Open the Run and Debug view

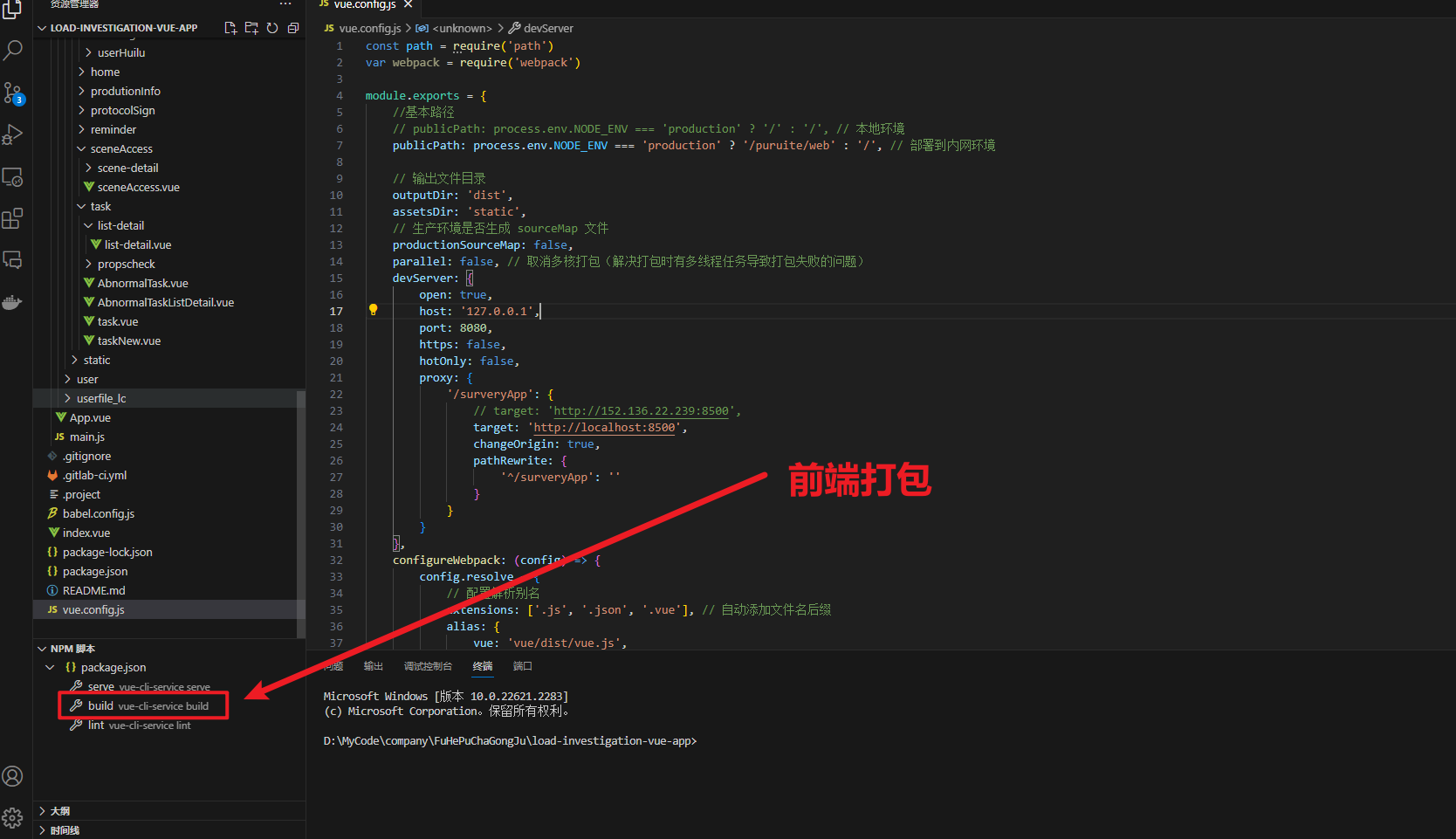point(13,134)
